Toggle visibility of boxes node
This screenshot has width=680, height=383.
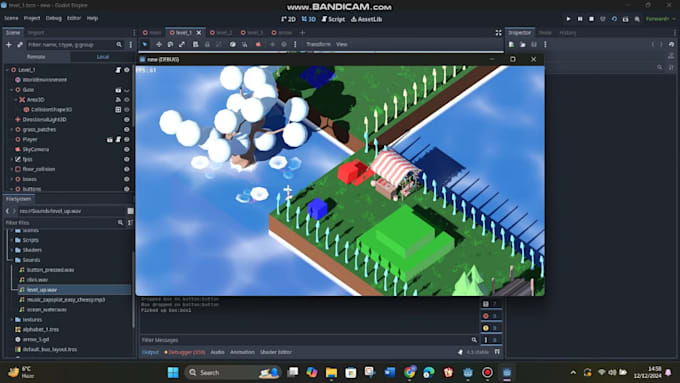(x=127, y=179)
